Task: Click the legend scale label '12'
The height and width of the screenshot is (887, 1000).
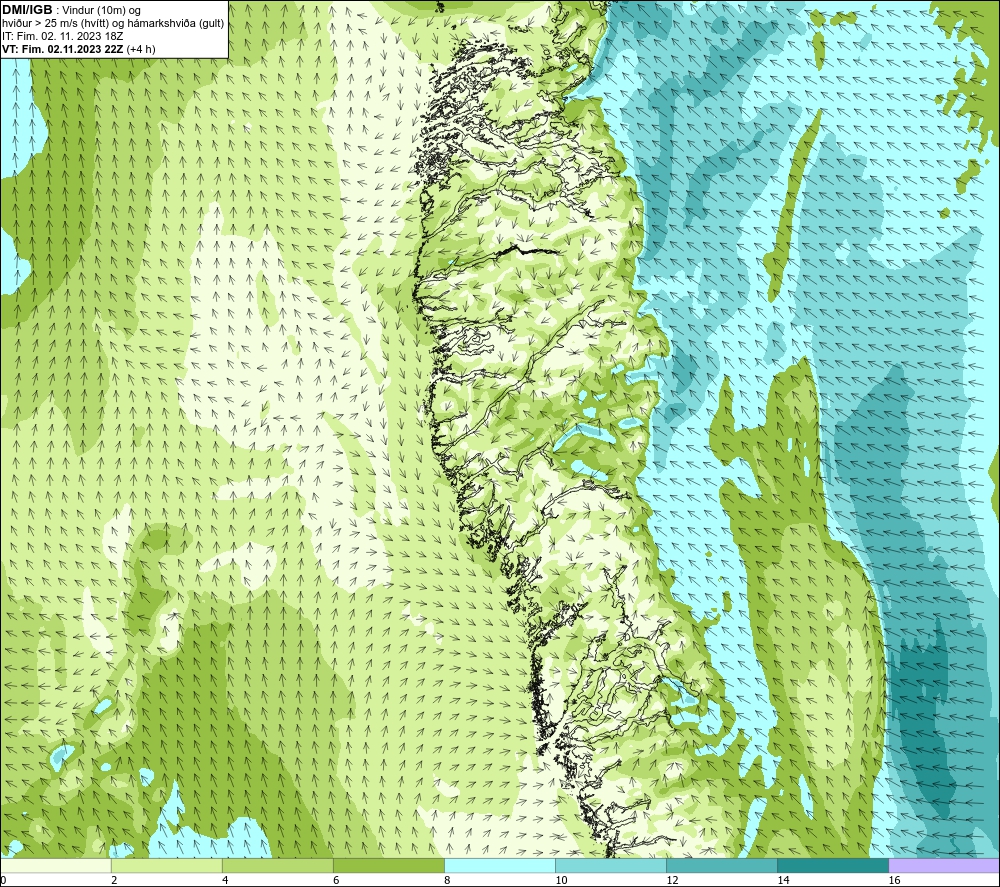Action: [x=672, y=881]
